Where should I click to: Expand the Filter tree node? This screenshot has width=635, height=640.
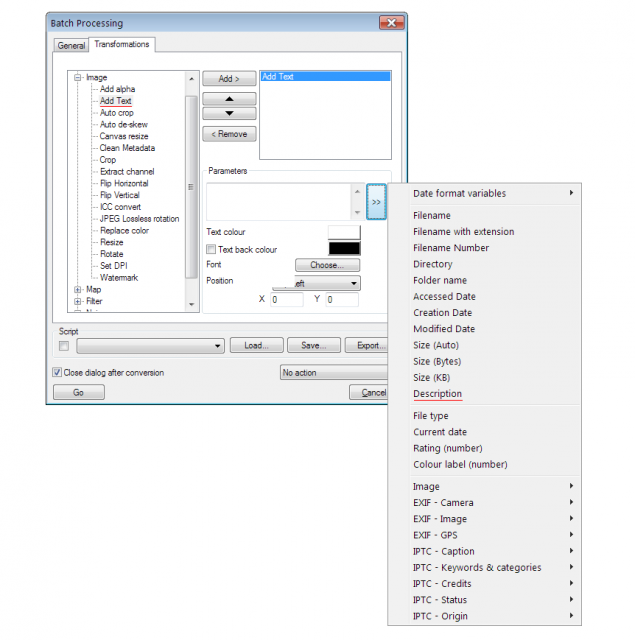point(78,301)
